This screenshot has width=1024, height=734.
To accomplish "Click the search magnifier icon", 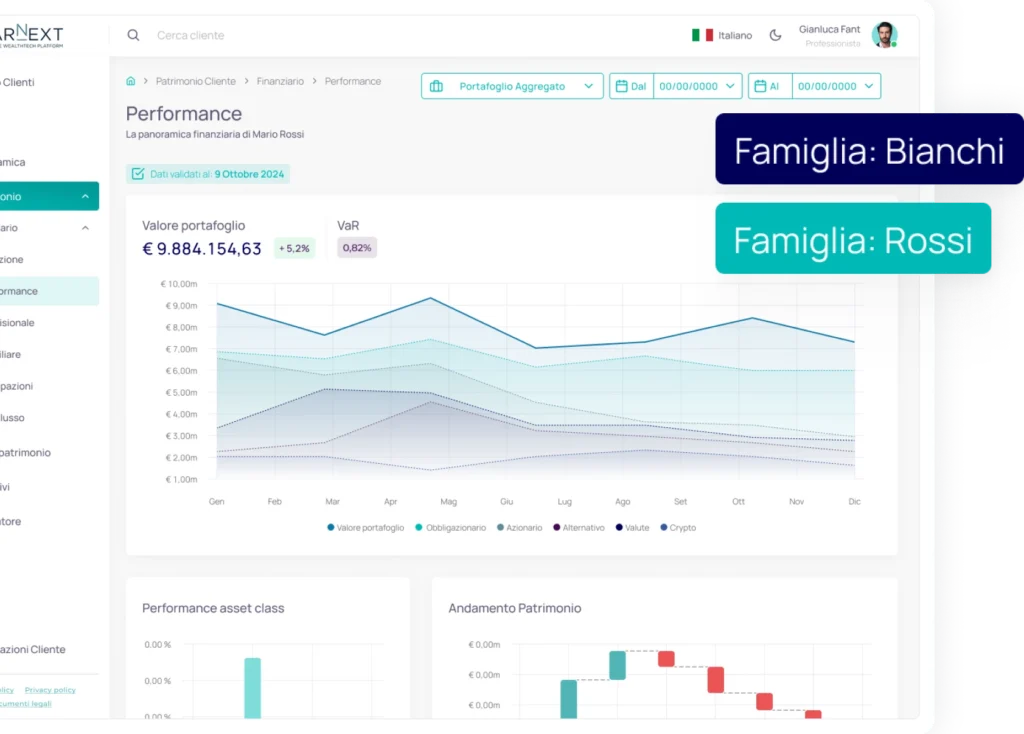I will point(133,35).
